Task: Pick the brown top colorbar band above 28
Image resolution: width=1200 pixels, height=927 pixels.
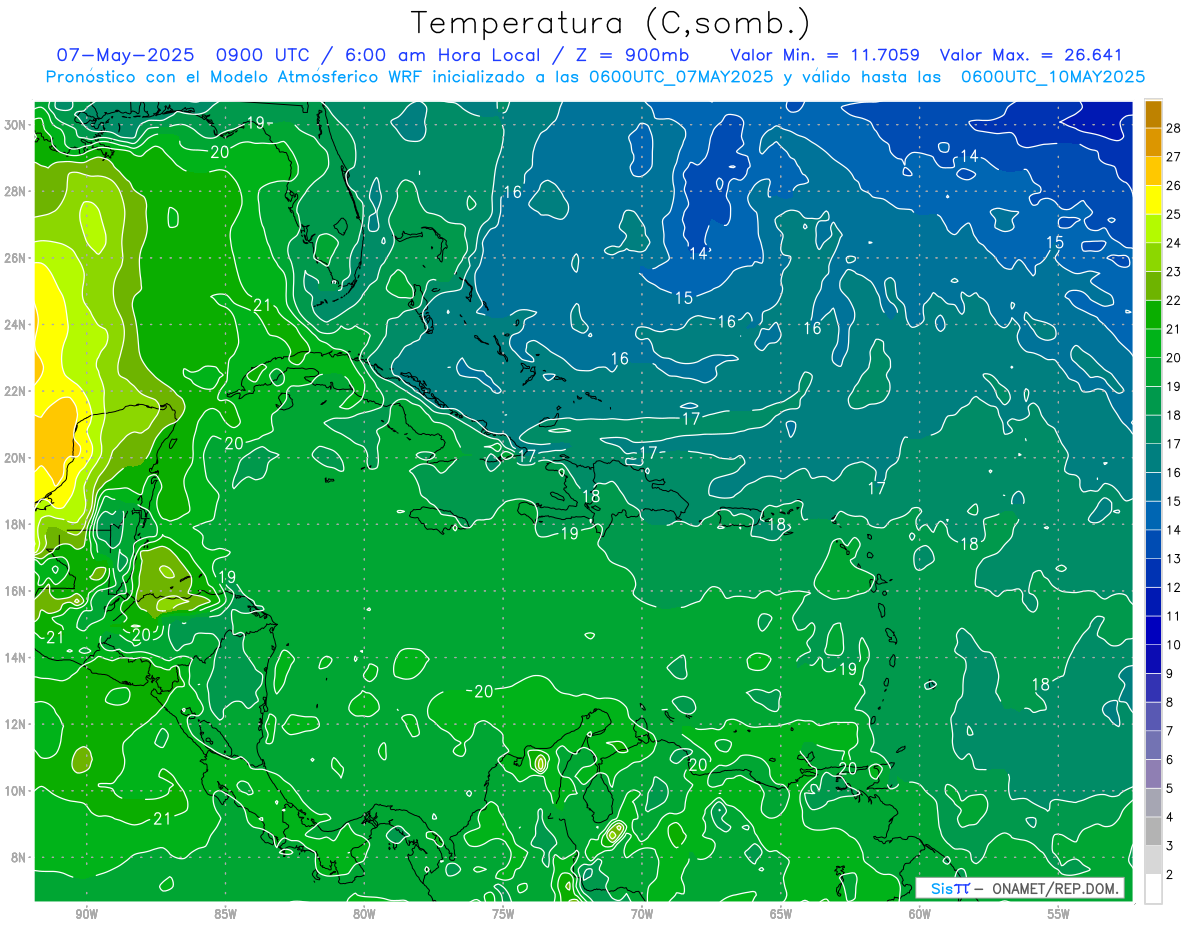Action: (1153, 114)
